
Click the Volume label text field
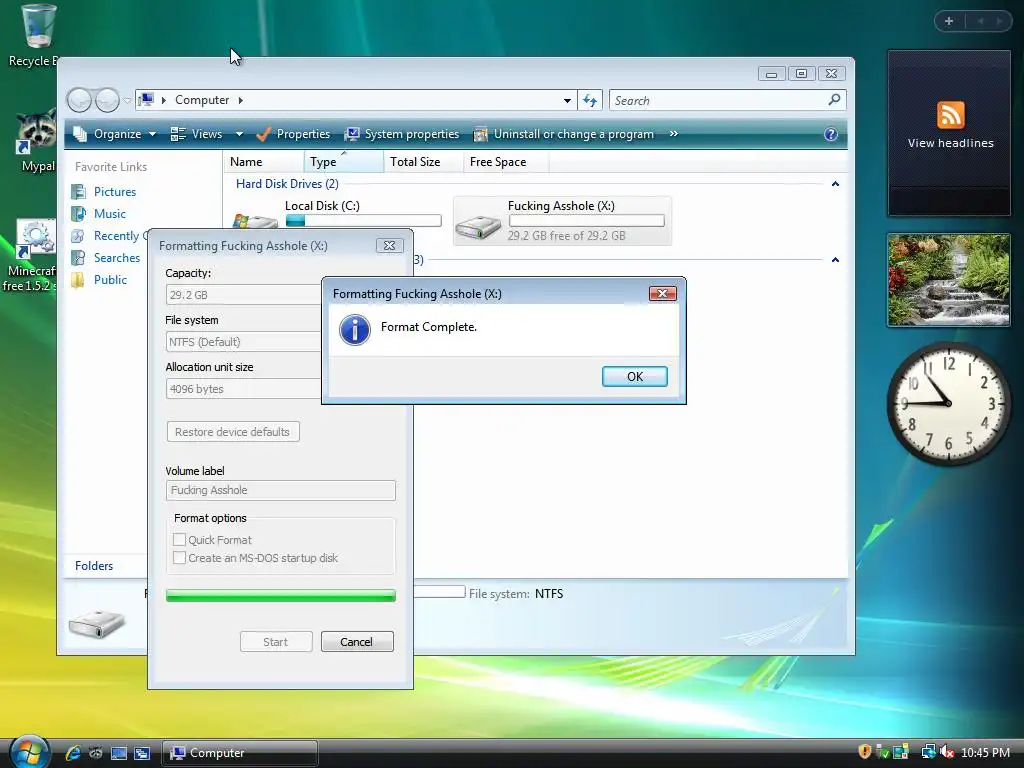[281, 490]
